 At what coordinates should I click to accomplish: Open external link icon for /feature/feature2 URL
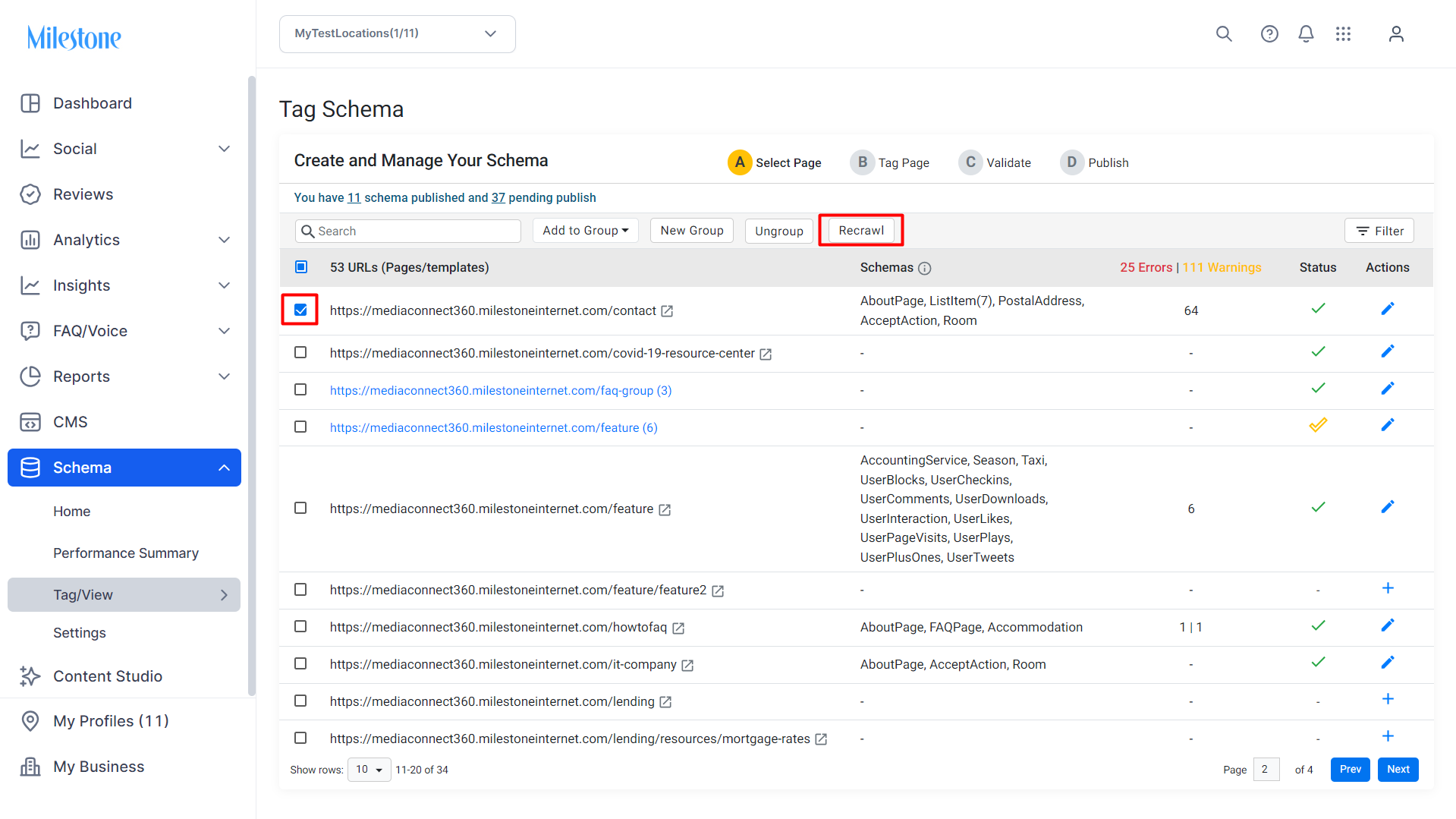point(718,591)
